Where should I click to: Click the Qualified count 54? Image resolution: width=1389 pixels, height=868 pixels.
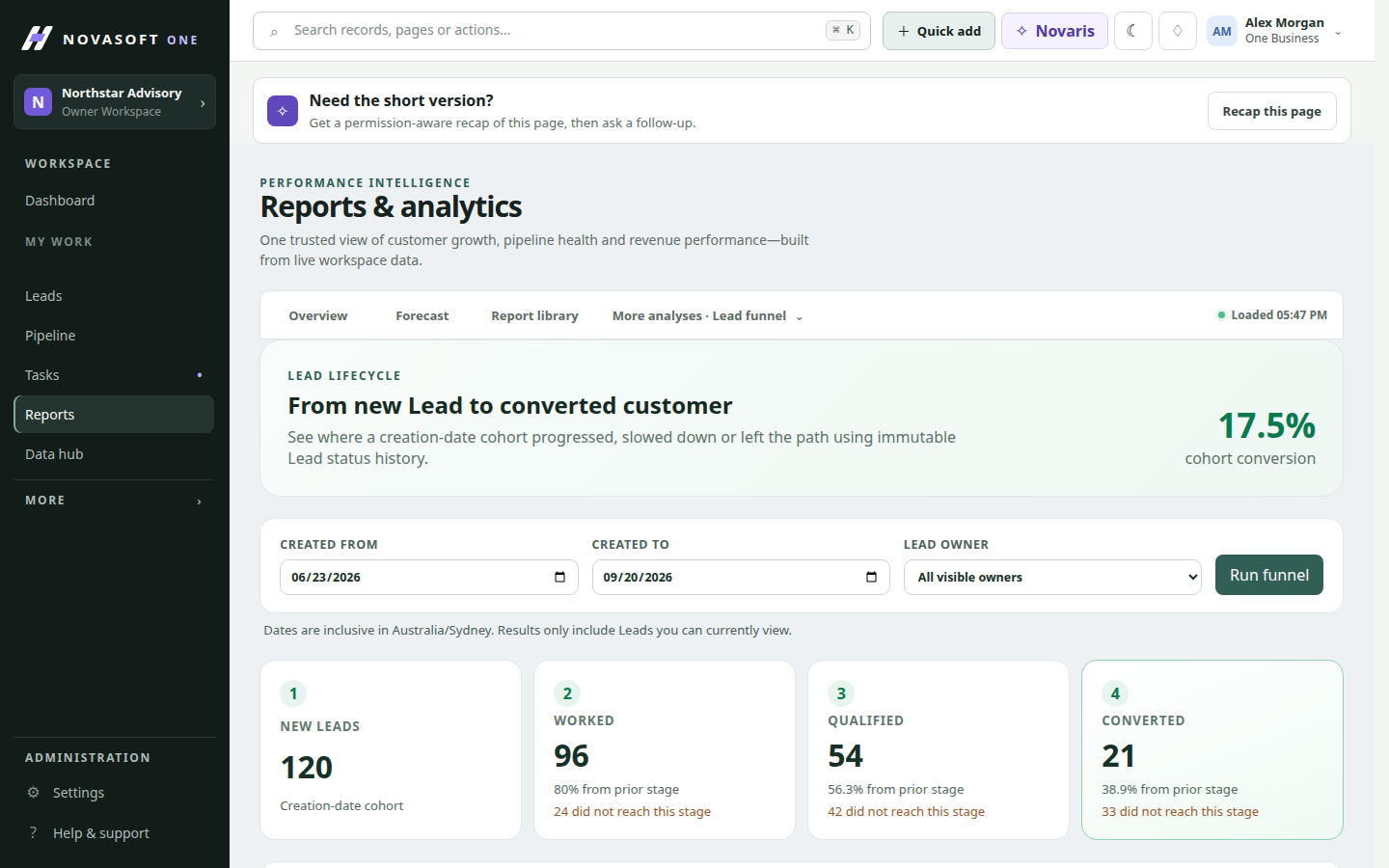pos(846,756)
